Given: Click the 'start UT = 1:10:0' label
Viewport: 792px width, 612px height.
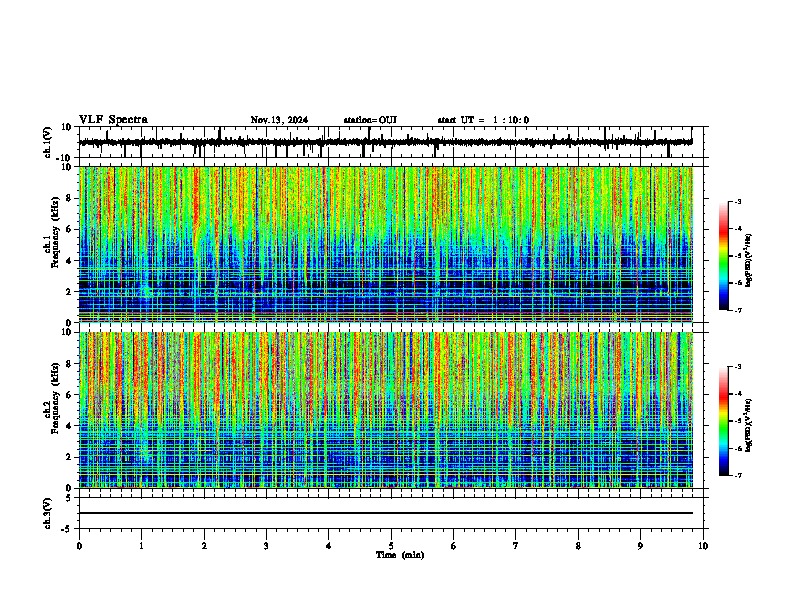Looking at the screenshot, I should [483, 120].
